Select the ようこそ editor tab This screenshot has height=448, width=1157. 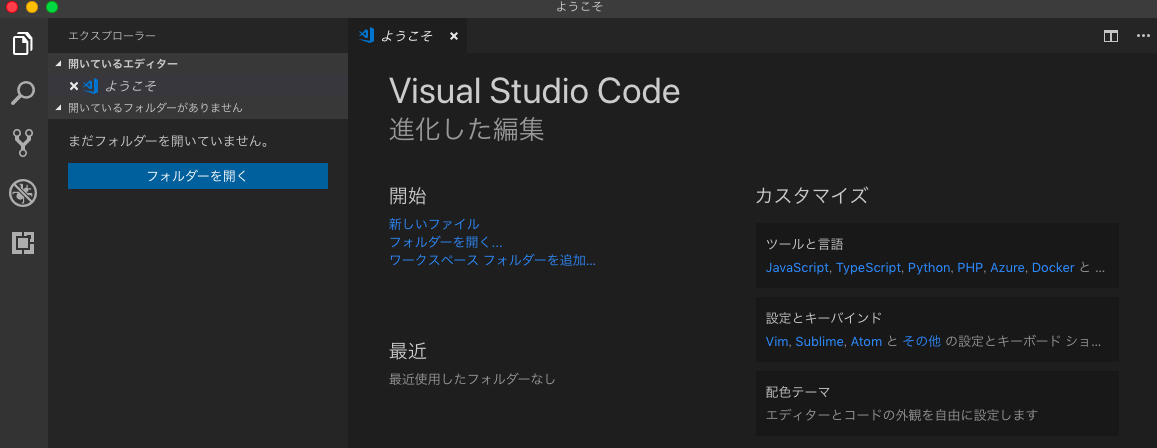tap(408, 36)
